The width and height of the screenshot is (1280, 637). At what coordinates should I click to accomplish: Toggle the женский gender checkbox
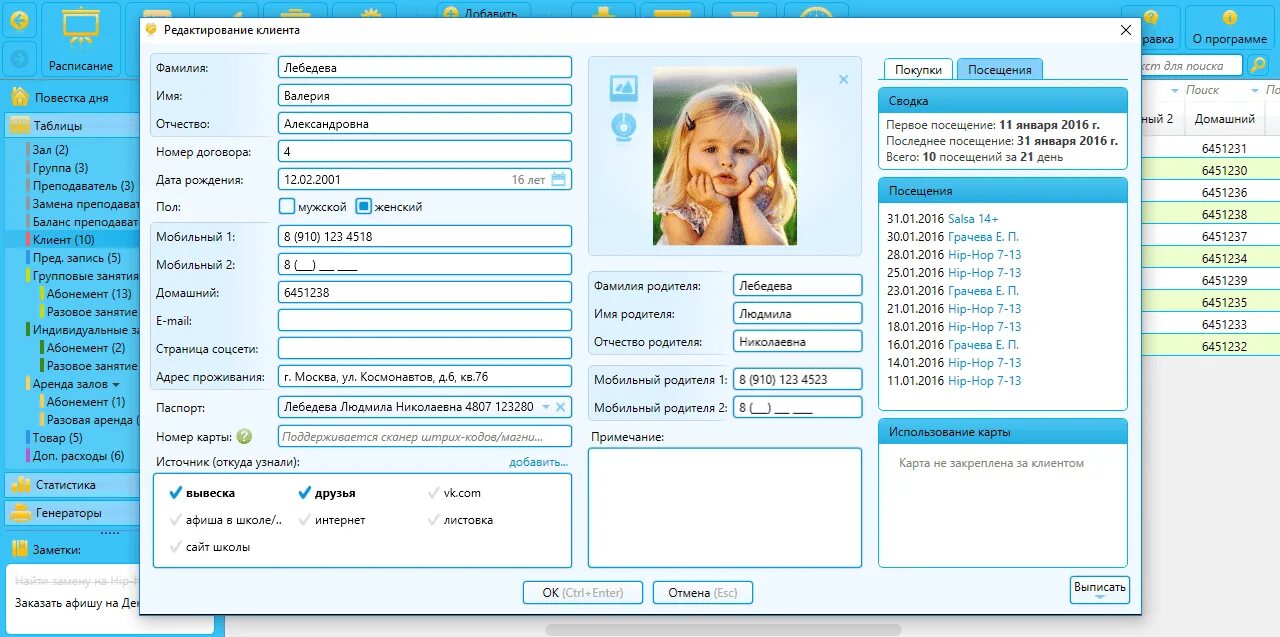click(x=364, y=207)
